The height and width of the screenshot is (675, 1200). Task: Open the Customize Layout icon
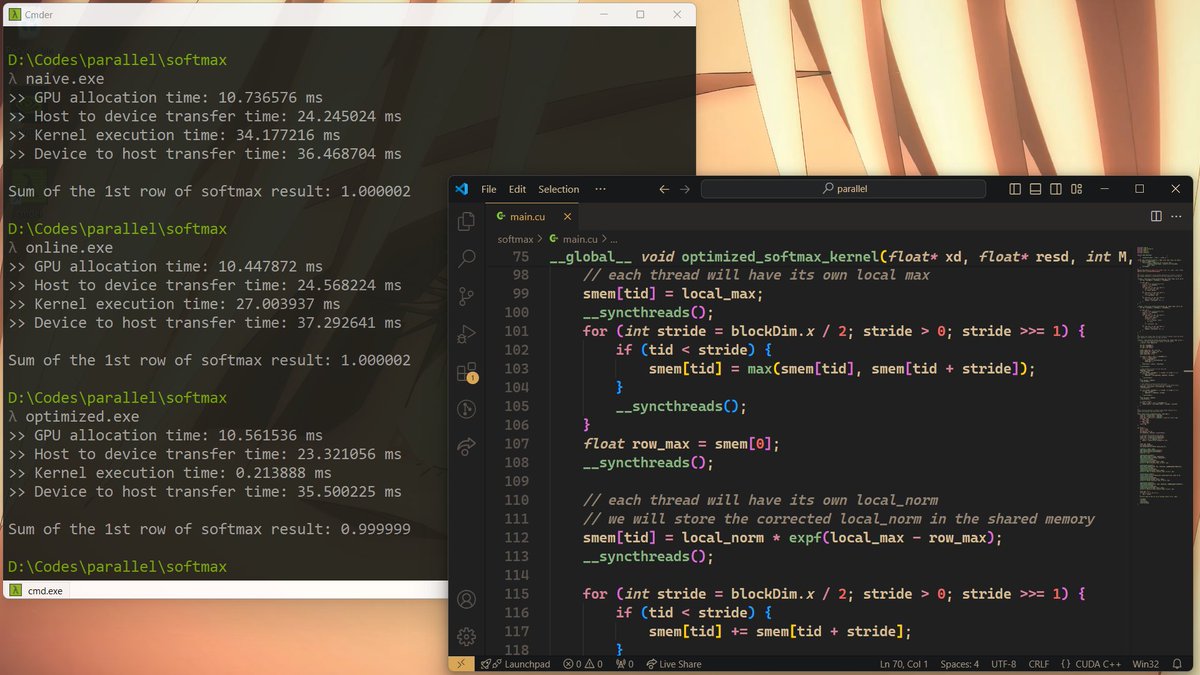[1077, 189]
